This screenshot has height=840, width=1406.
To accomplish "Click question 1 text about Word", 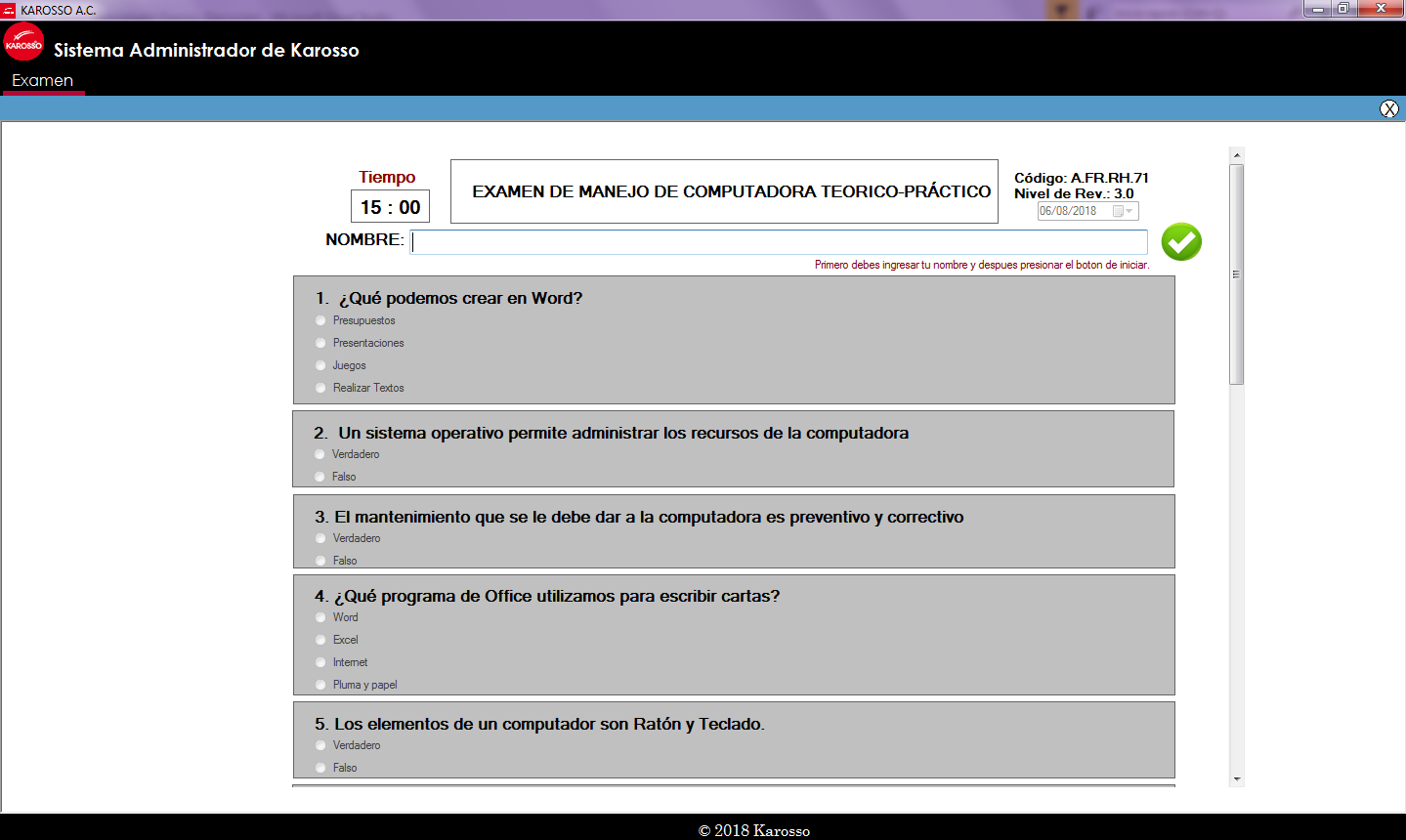I will [x=448, y=299].
